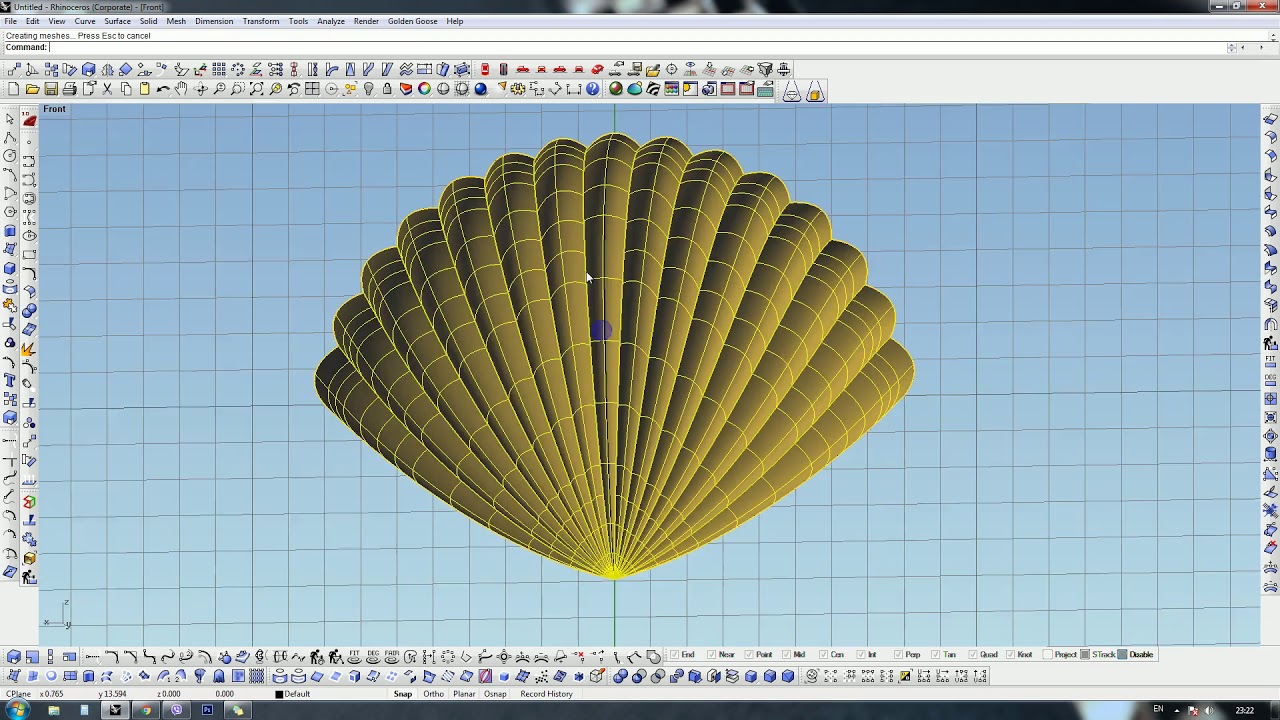This screenshot has width=1280, height=720.
Task: Select the Pan hand tool
Action: coord(181,90)
